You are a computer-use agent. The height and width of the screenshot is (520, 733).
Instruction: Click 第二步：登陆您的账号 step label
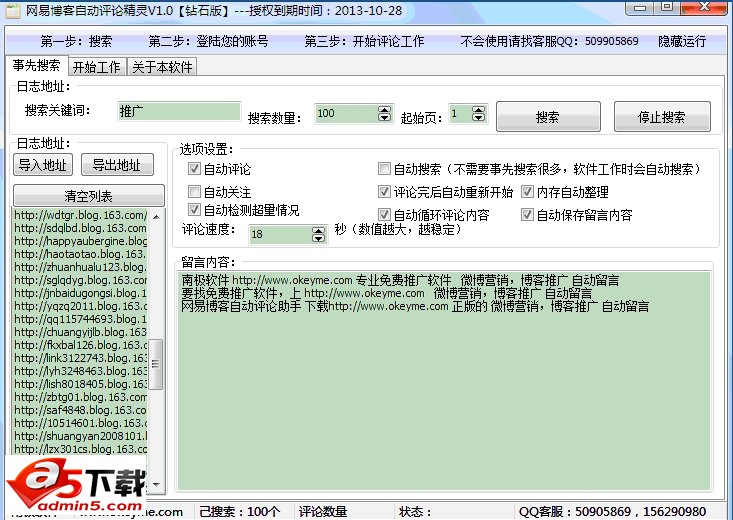coord(208,42)
